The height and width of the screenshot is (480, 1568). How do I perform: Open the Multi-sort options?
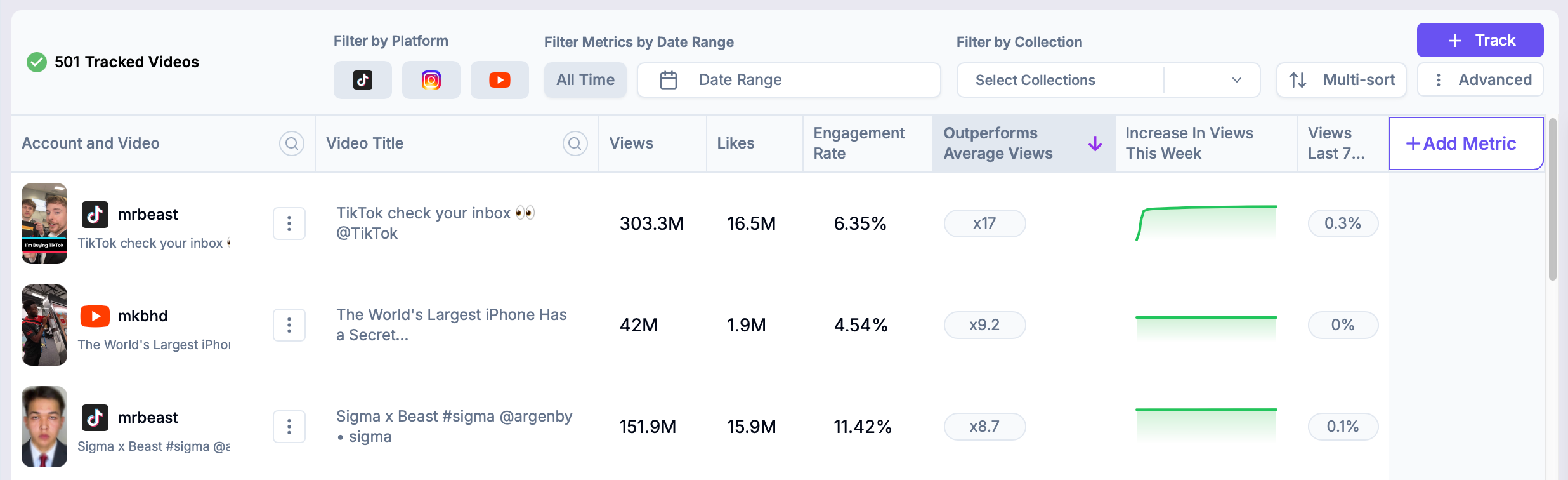coord(1341,80)
